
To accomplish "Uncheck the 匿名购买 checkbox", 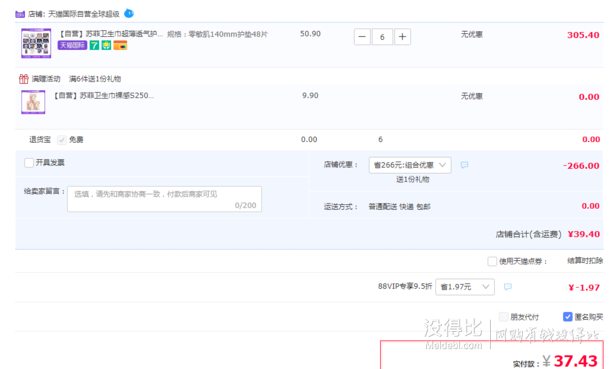I will tap(568, 317).
